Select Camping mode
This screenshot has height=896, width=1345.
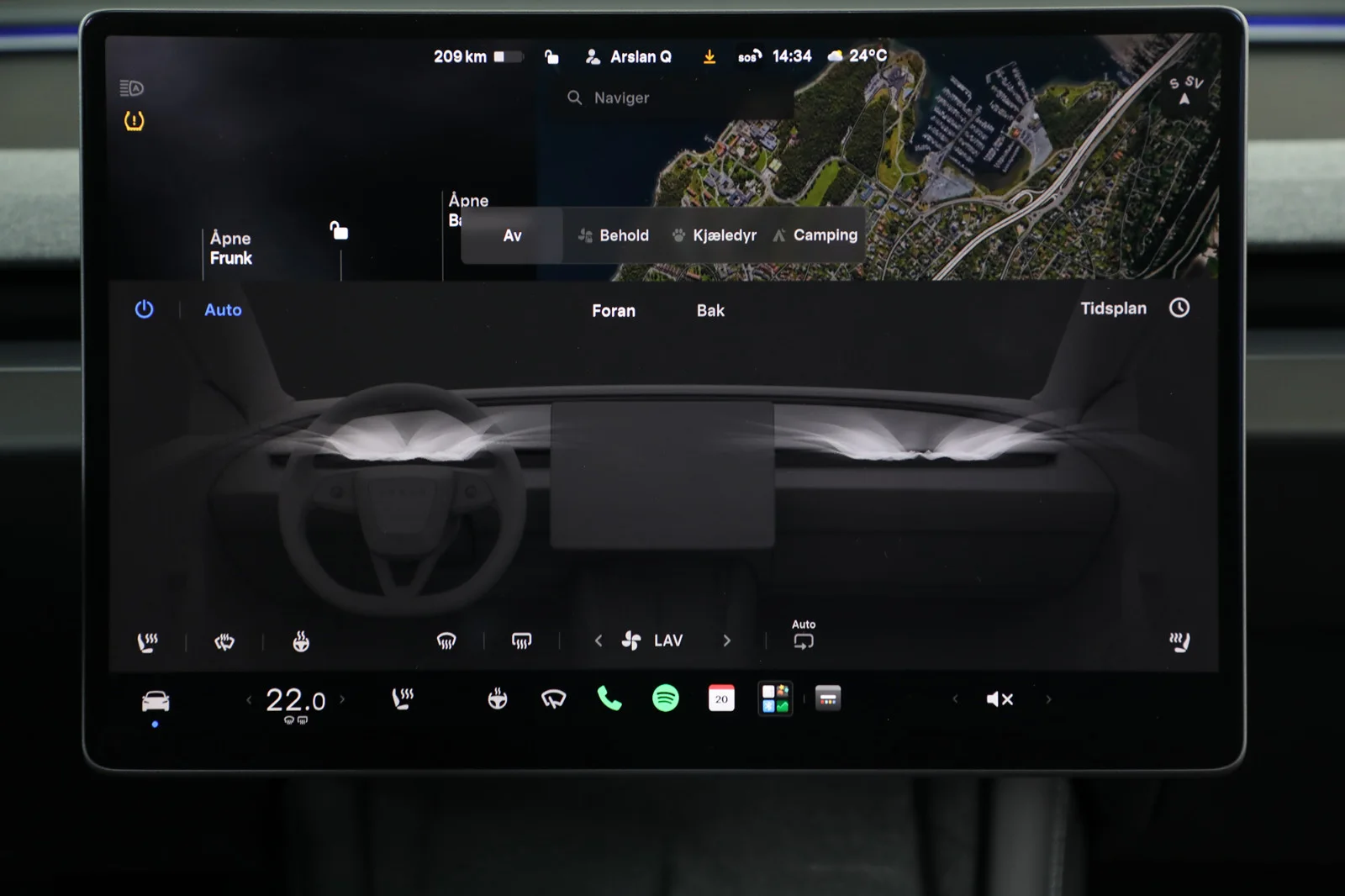815,235
